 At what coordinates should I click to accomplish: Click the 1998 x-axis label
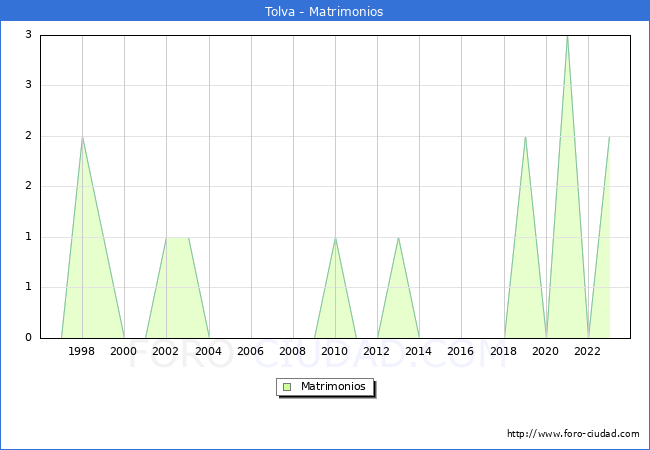coord(81,351)
